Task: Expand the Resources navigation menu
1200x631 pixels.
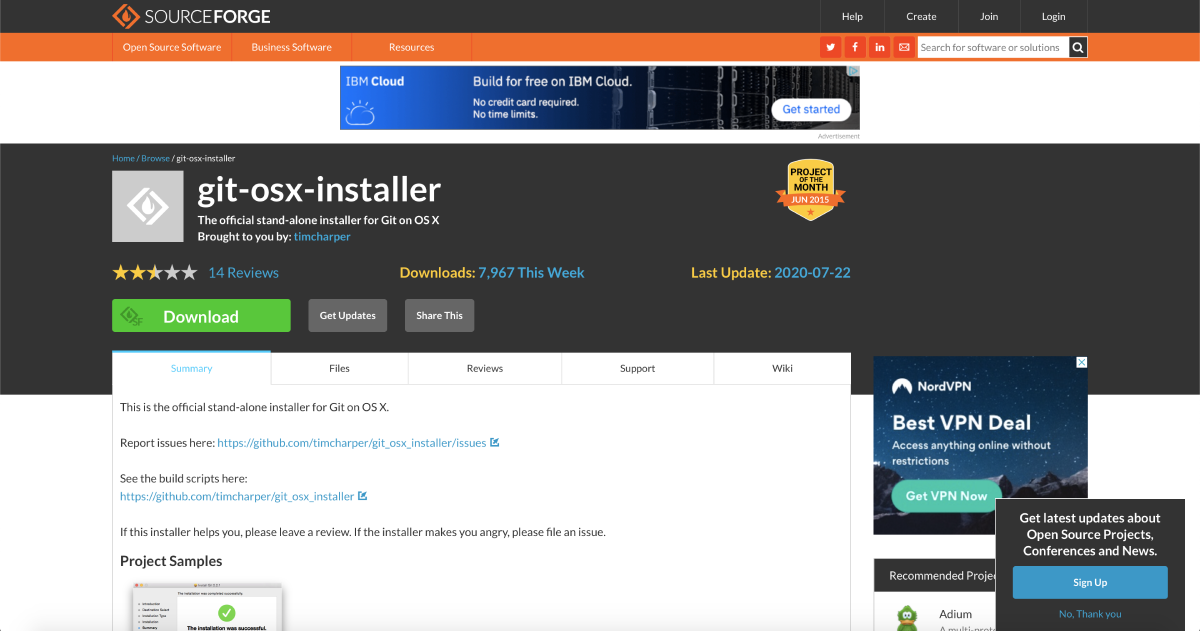Action: 411,47
